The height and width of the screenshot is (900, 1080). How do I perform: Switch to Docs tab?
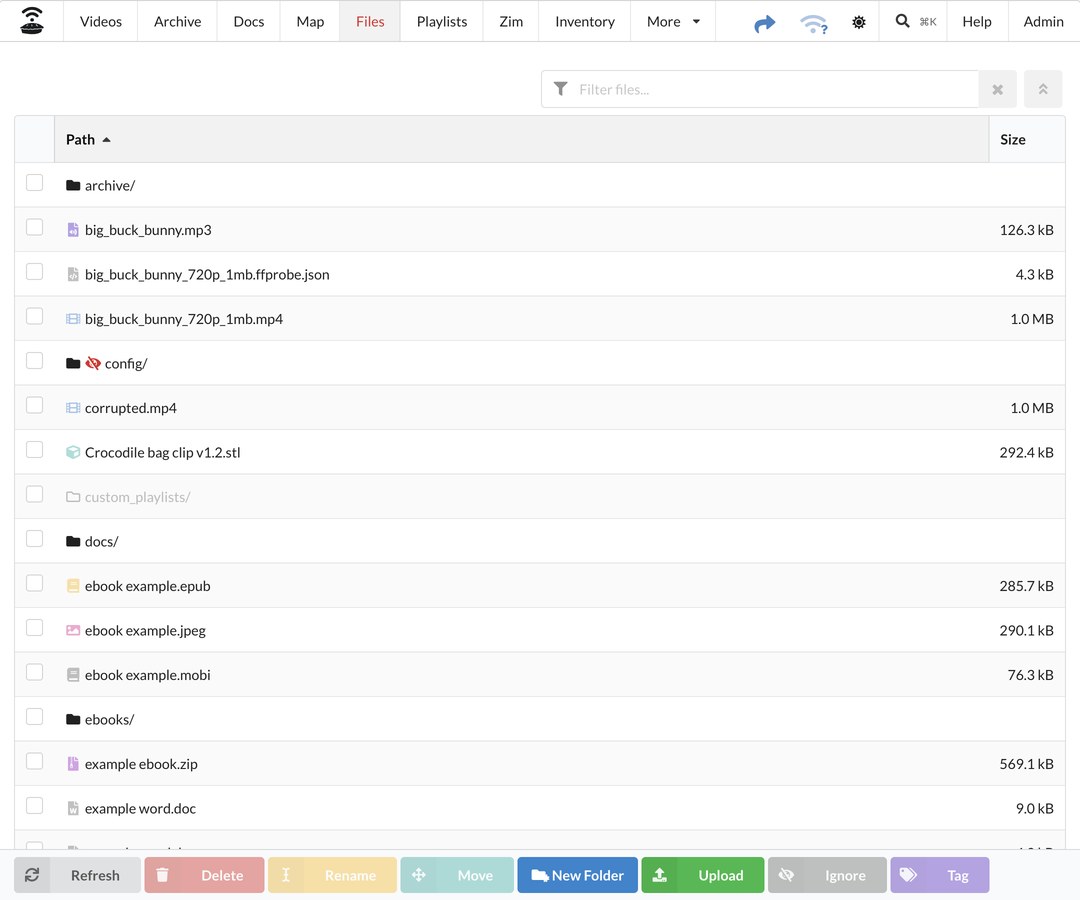[249, 21]
